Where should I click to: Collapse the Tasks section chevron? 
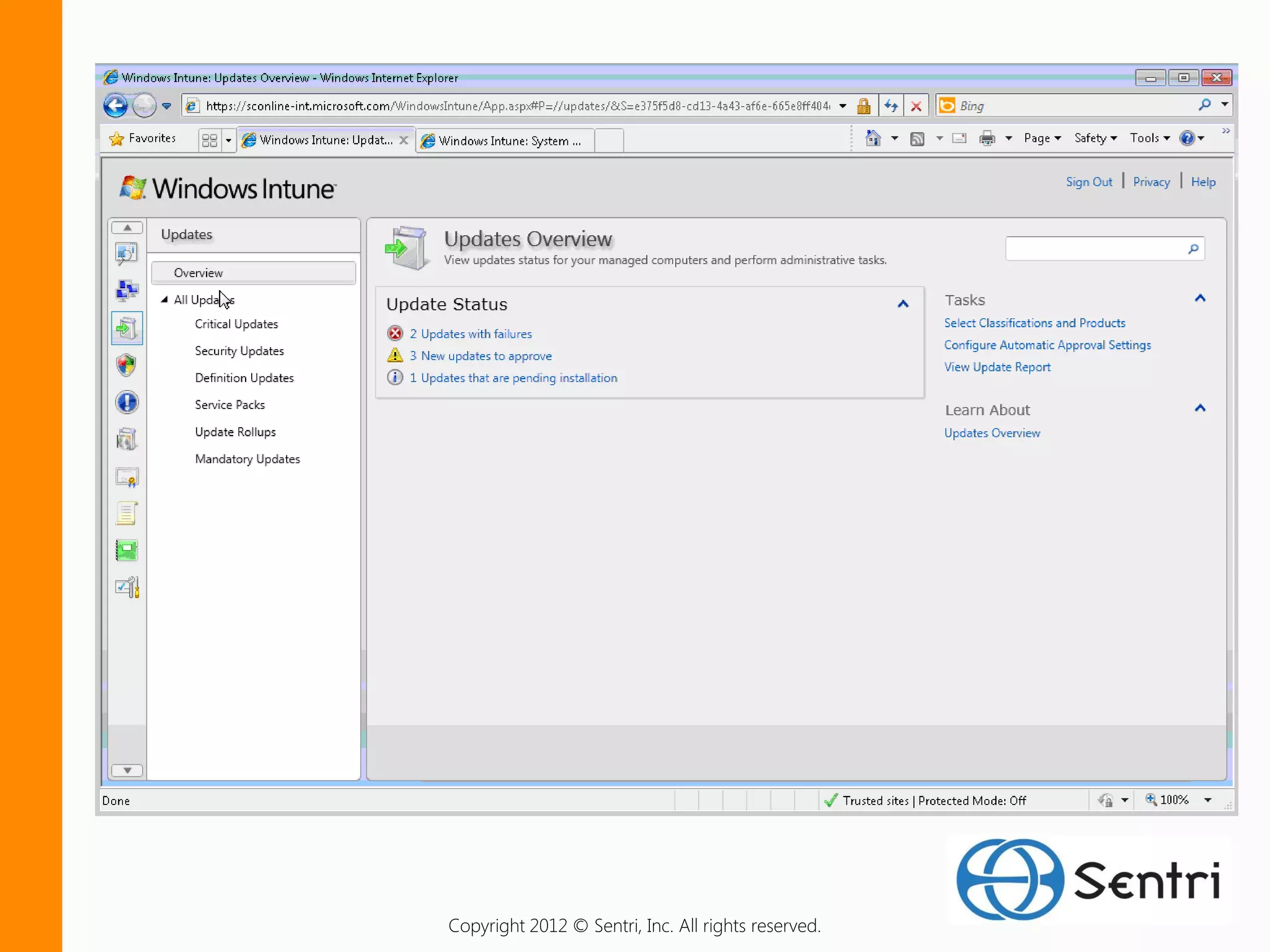click(x=1200, y=299)
